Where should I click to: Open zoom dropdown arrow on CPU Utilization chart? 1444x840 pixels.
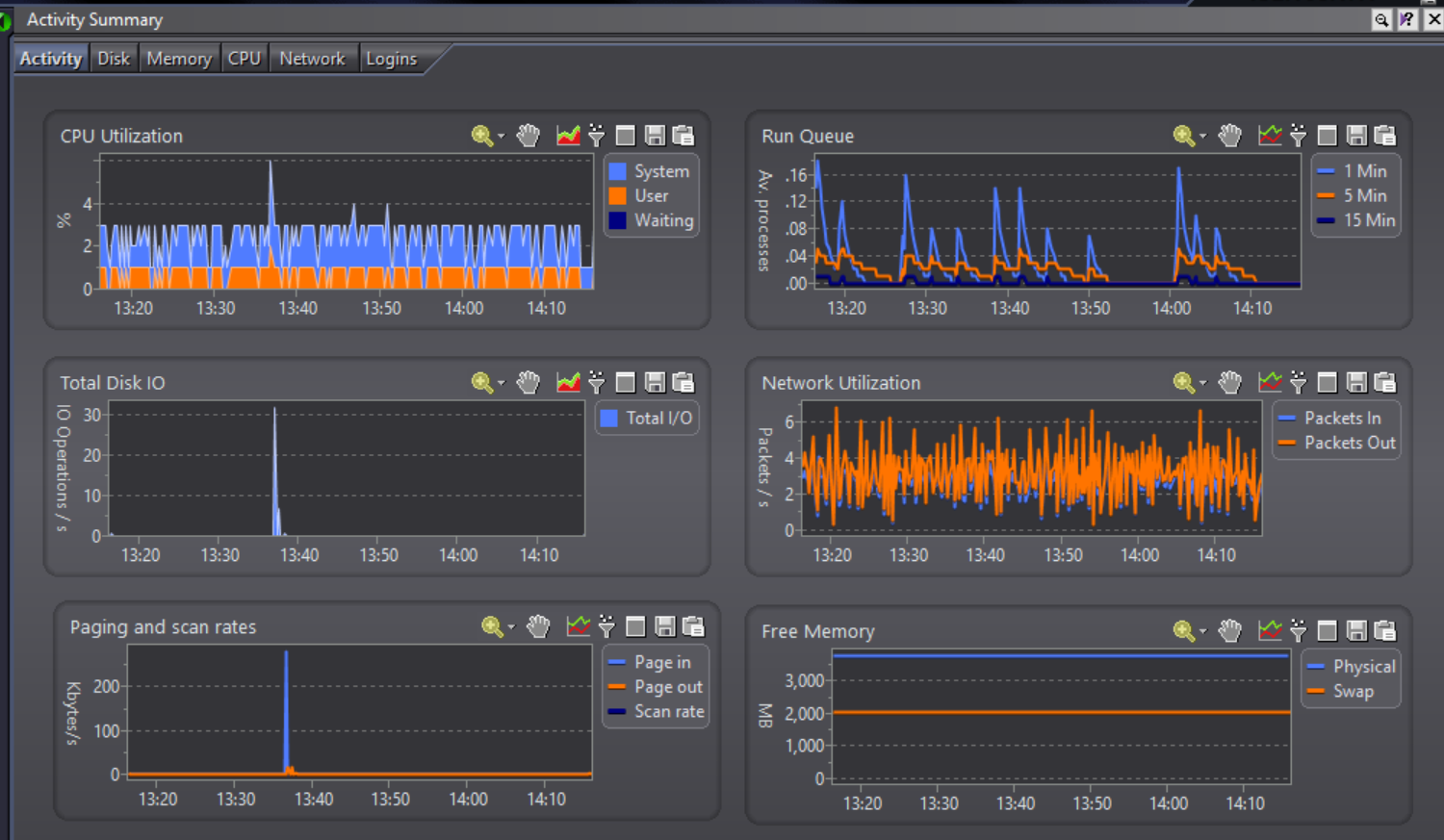501,137
